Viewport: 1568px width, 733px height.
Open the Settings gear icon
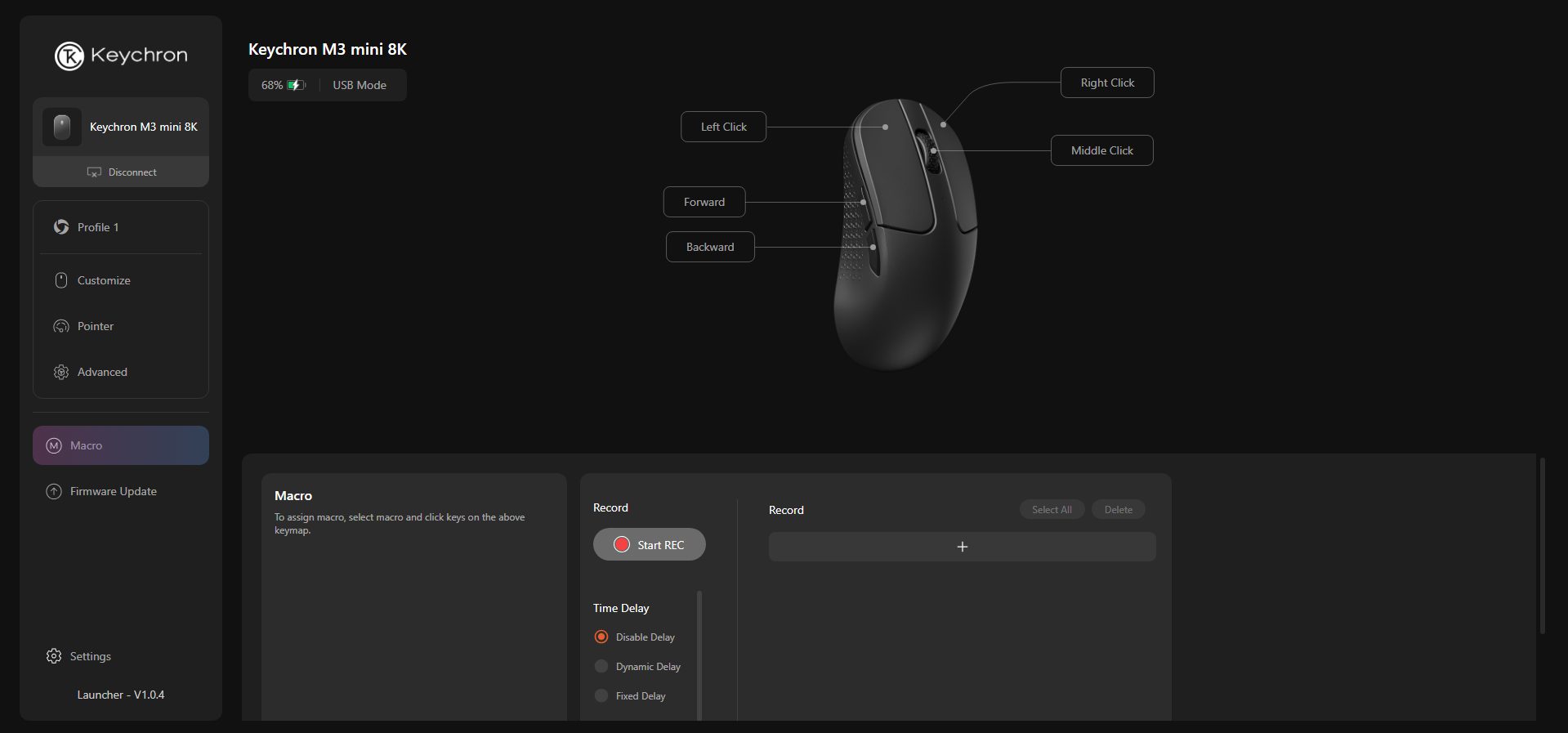pyautogui.click(x=54, y=656)
